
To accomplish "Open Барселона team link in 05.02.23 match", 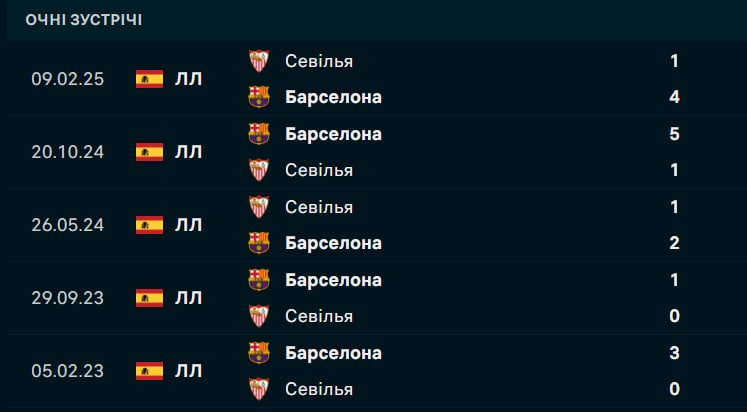I will (333, 353).
